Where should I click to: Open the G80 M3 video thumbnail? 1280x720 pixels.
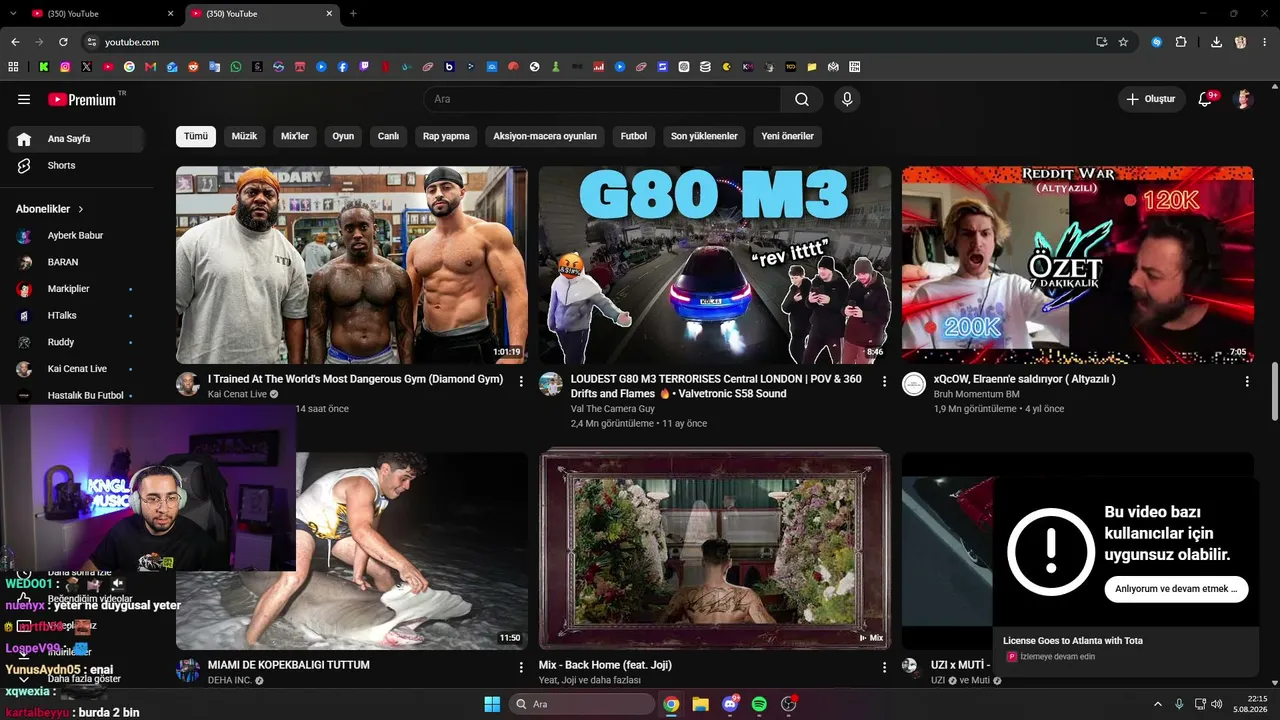(x=715, y=265)
